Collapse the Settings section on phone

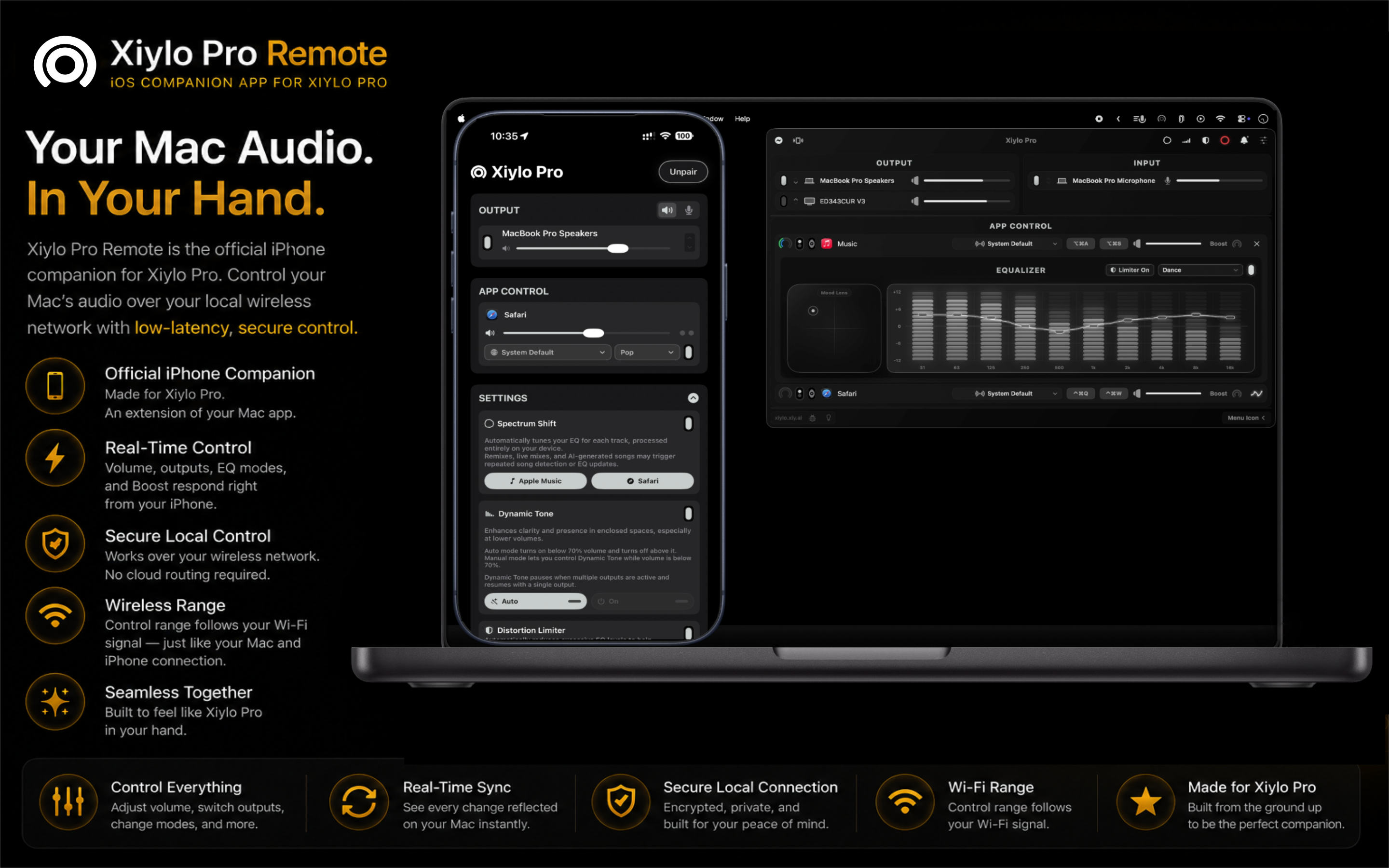(693, 398)
